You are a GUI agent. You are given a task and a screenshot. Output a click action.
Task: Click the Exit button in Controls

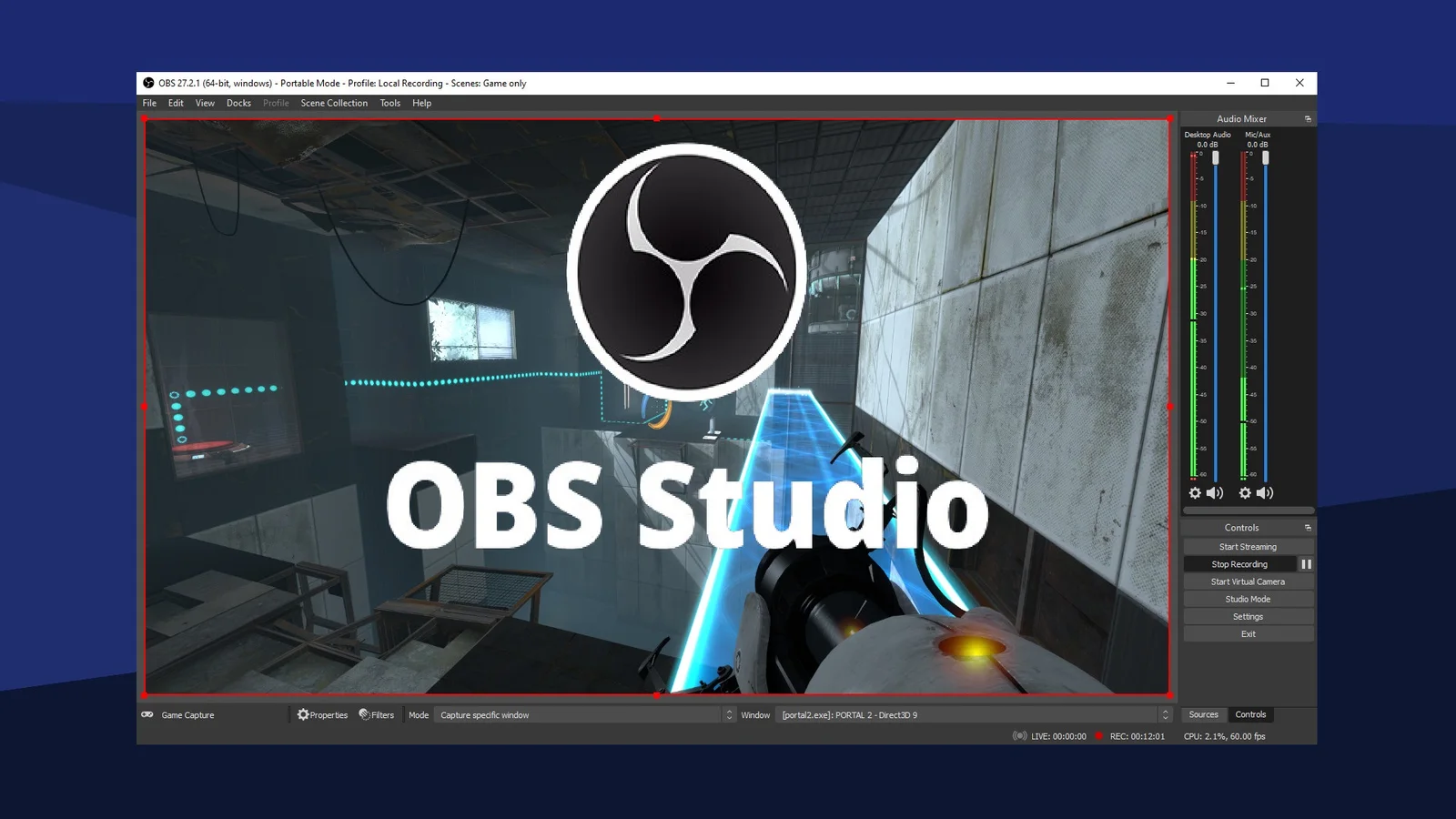point(1248,634)
